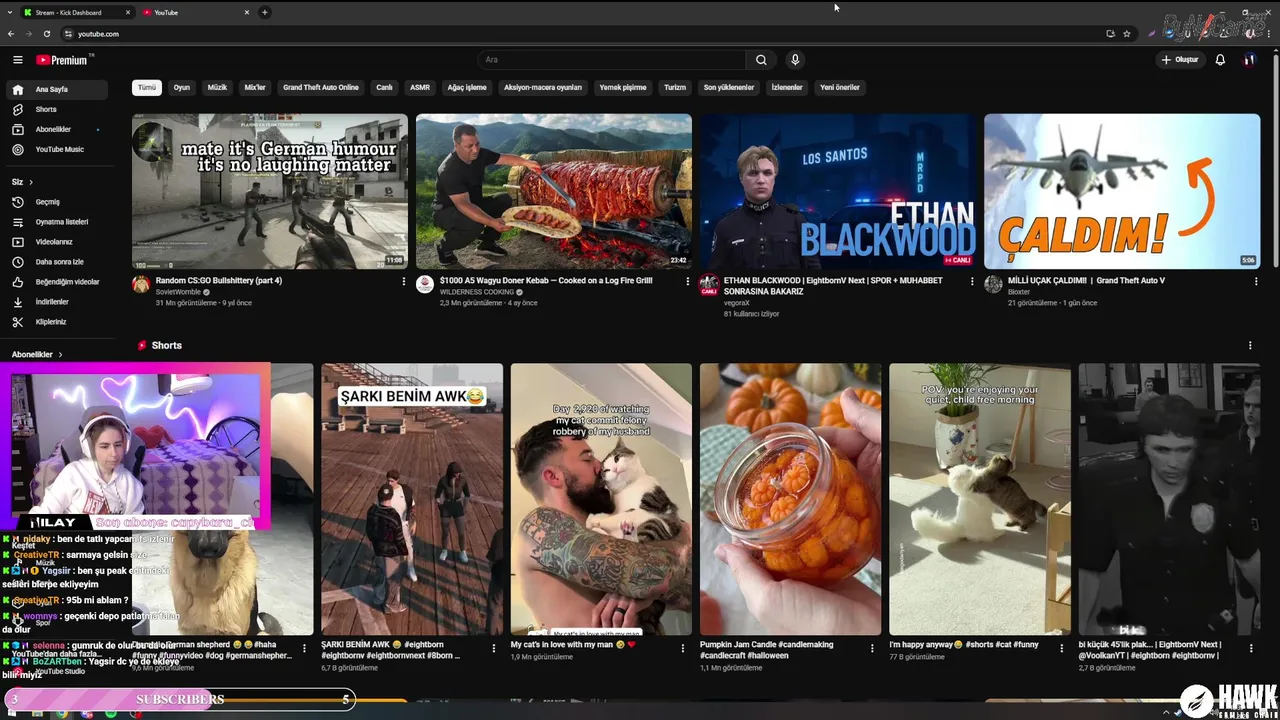Open İndirilenler in the sidebar
This screenshot has height=720, width=1280.
click(58, 302)
